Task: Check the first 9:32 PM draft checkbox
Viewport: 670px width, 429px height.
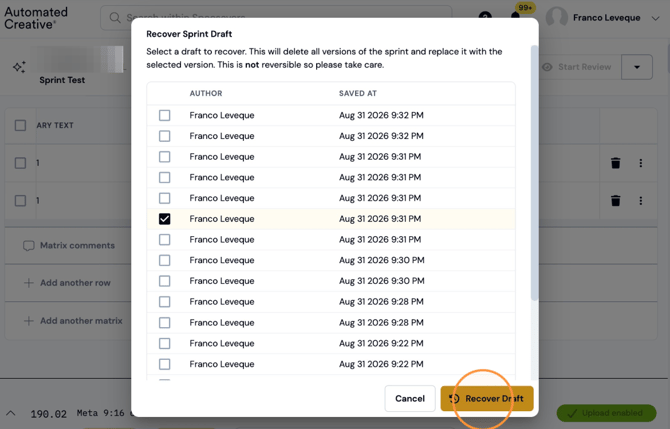Action: (x=165, y=115)
